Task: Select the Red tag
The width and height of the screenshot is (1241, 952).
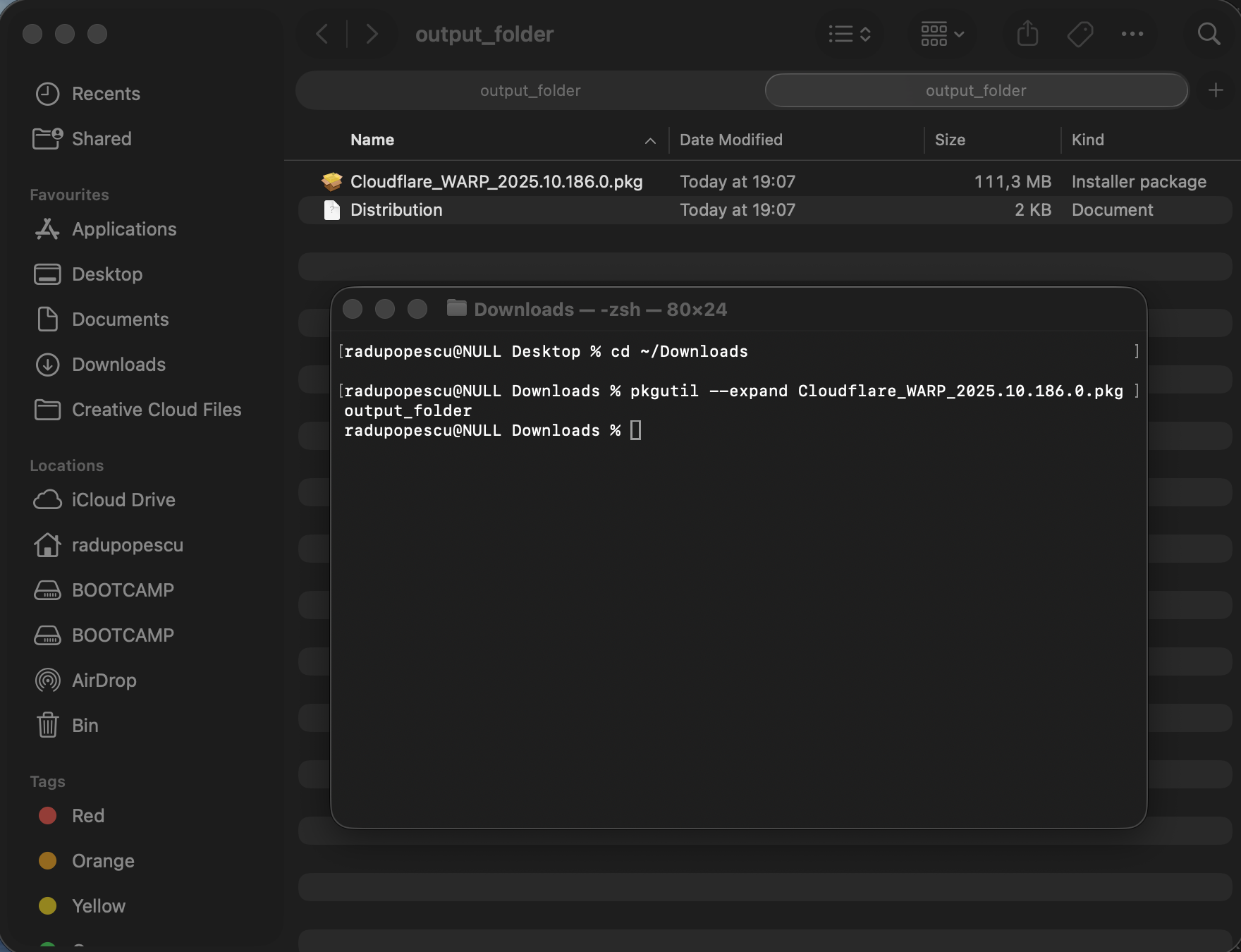Action: (89, 815)
